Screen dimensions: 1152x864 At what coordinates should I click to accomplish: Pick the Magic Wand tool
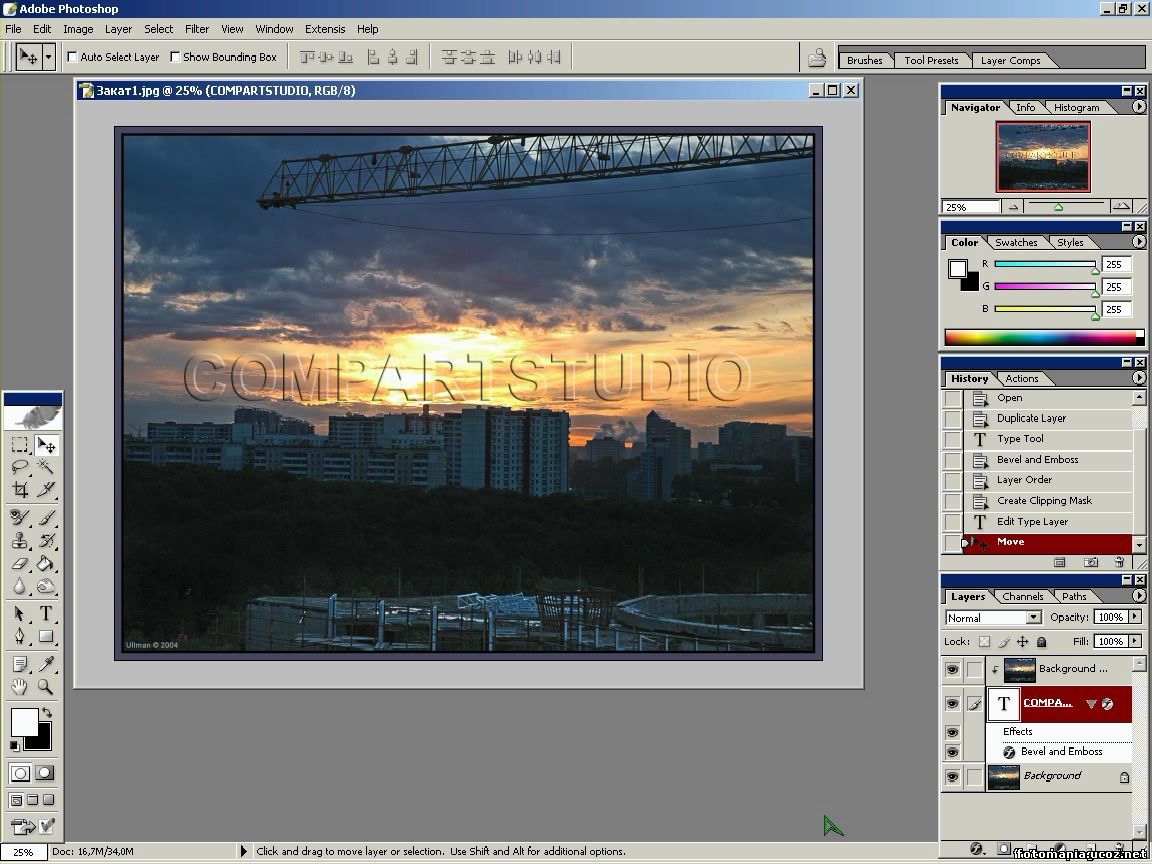[x=46, y=467]
